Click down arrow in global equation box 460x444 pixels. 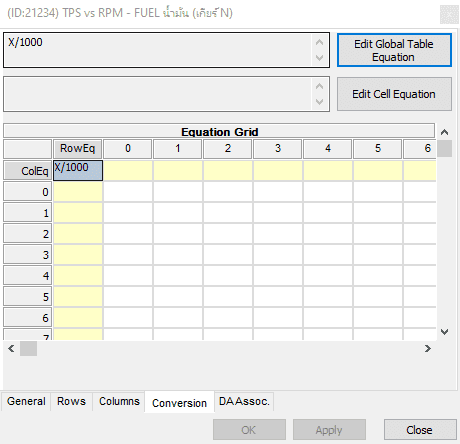coord(319,58)
